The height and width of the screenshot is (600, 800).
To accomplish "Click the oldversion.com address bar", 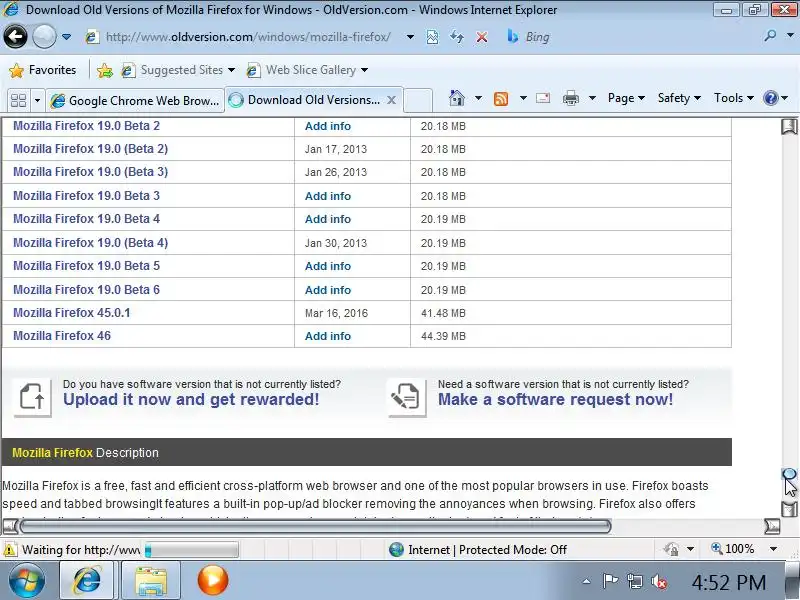I will 248,37.
